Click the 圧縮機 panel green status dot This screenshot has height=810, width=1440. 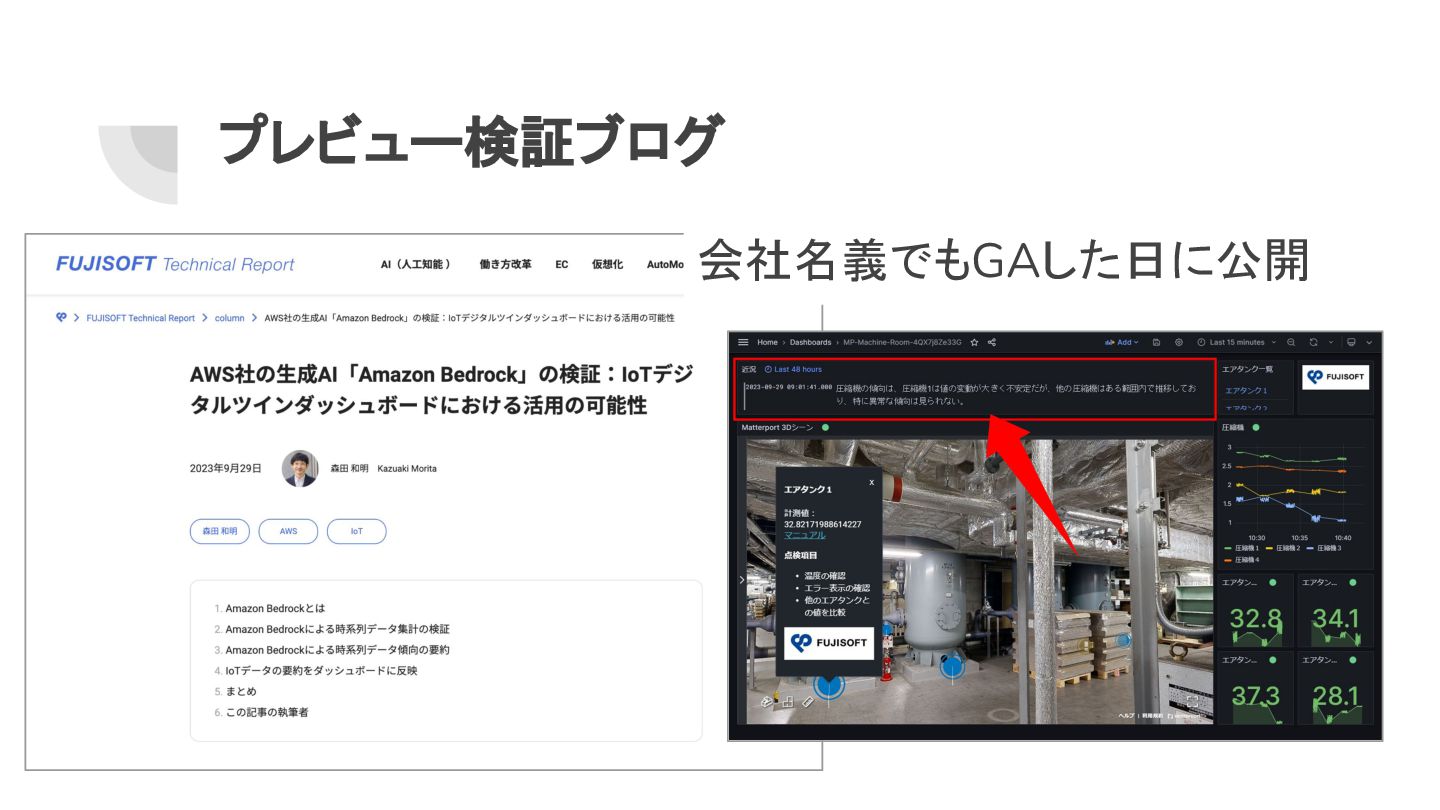pos(1256,427)
